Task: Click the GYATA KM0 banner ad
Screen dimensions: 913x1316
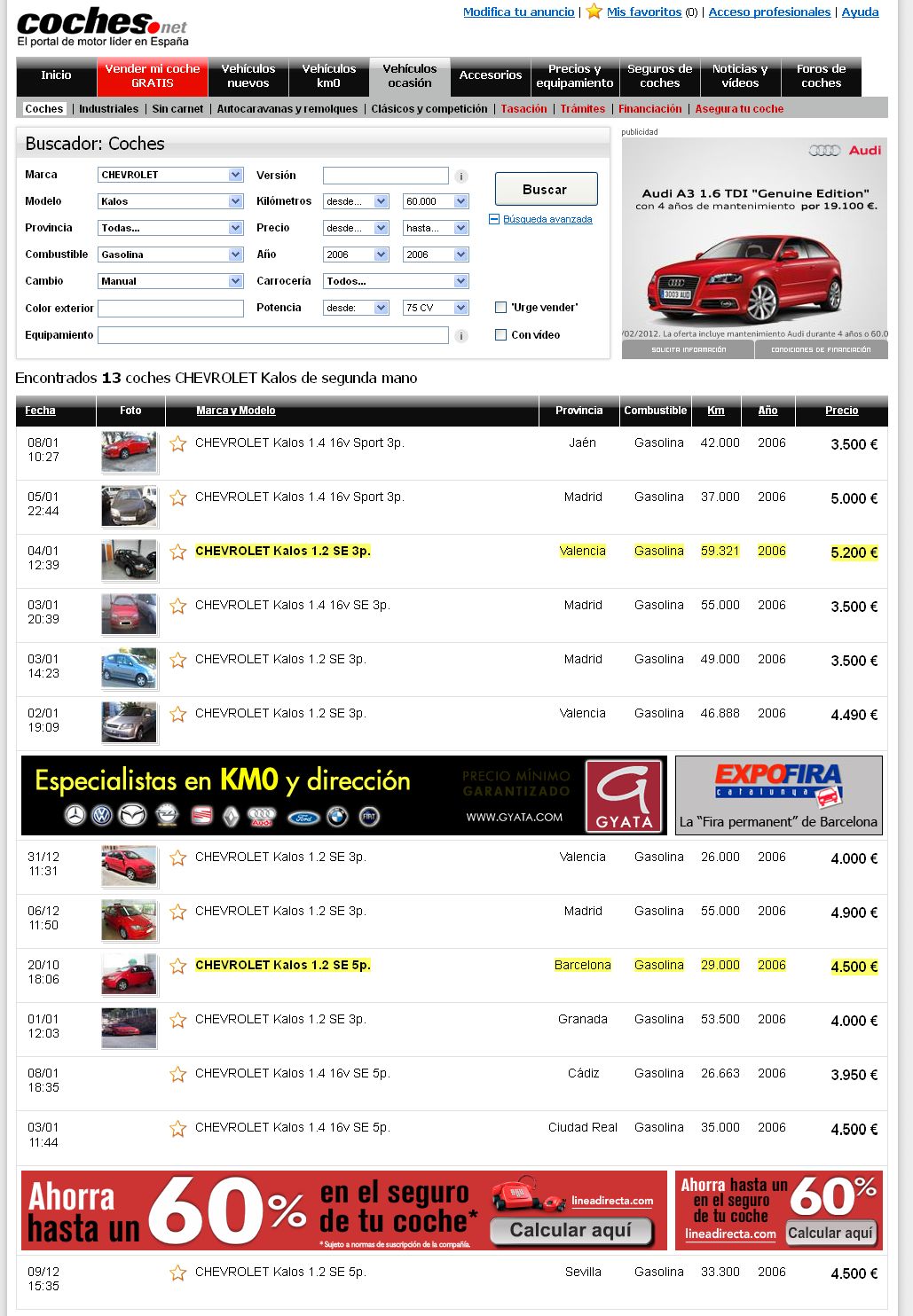Action: (343, 795)
